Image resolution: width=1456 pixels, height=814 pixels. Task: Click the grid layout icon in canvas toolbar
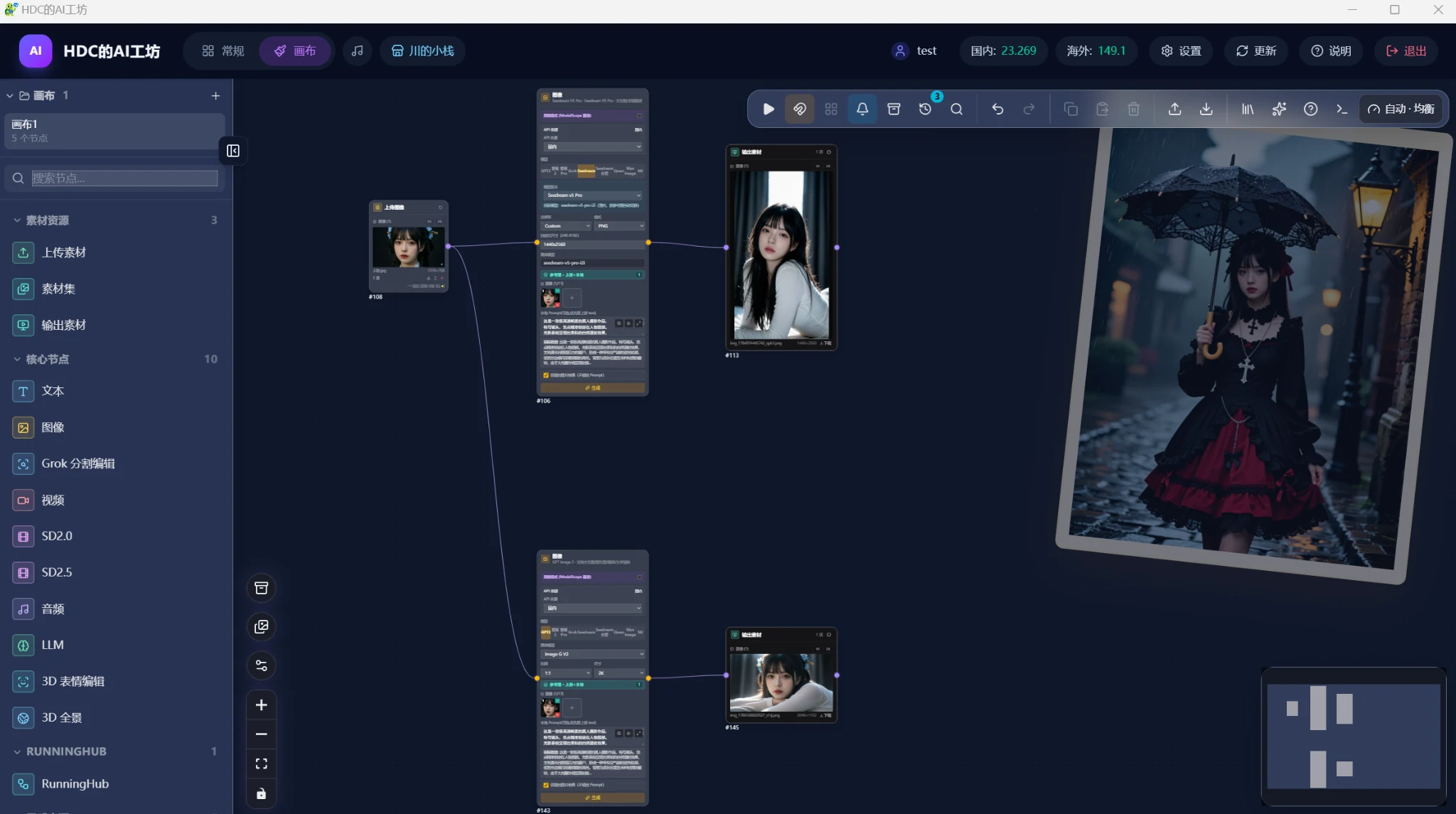[x=831, y=109]
